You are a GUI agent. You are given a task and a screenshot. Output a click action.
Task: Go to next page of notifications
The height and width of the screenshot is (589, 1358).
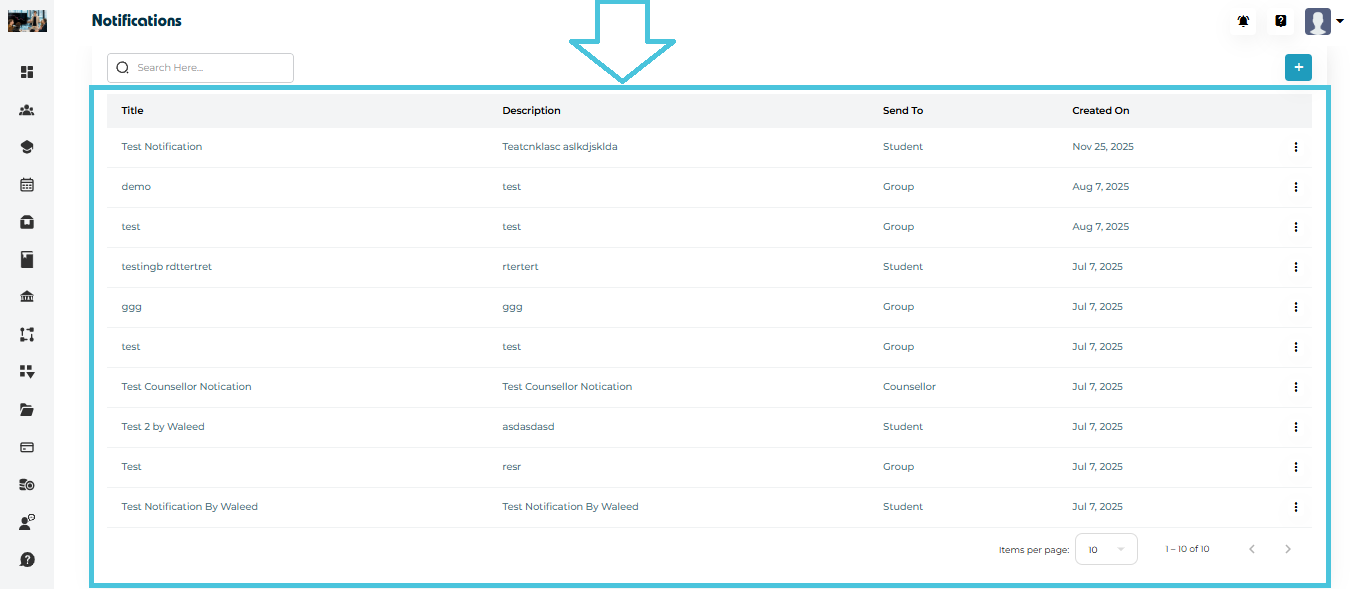pos(1288,549)
